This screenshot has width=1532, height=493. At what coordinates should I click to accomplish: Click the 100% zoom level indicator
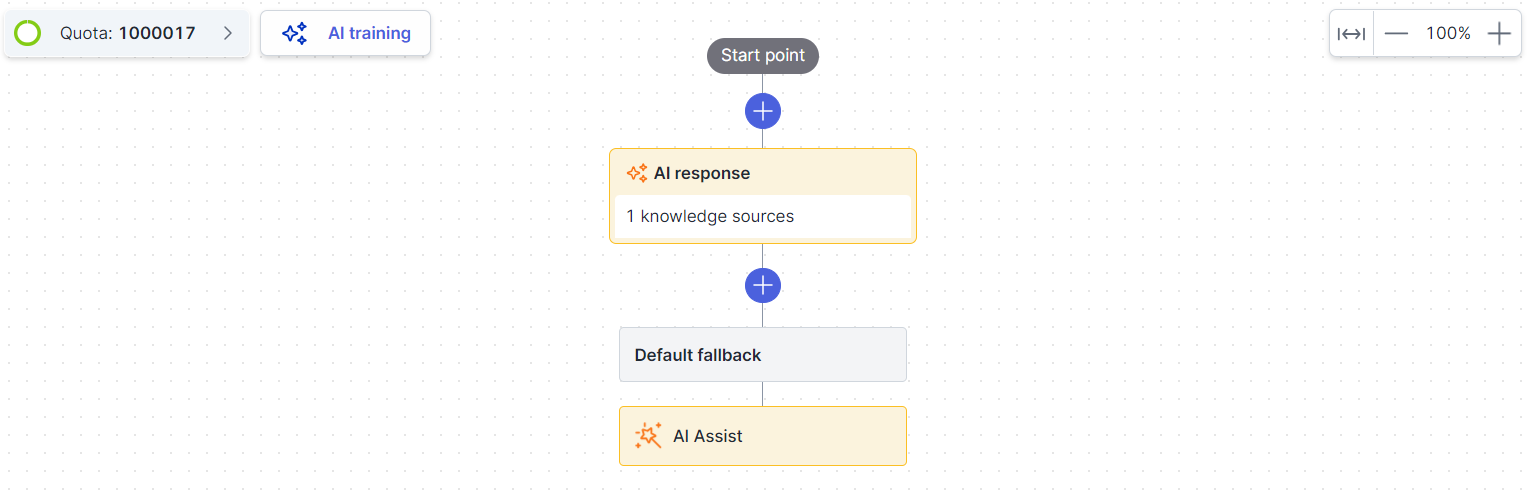click(x=1447, y=34)
